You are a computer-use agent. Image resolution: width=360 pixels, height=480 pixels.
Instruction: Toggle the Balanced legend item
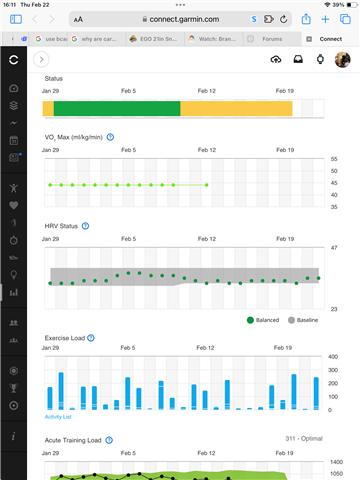(x=263, y=320)
